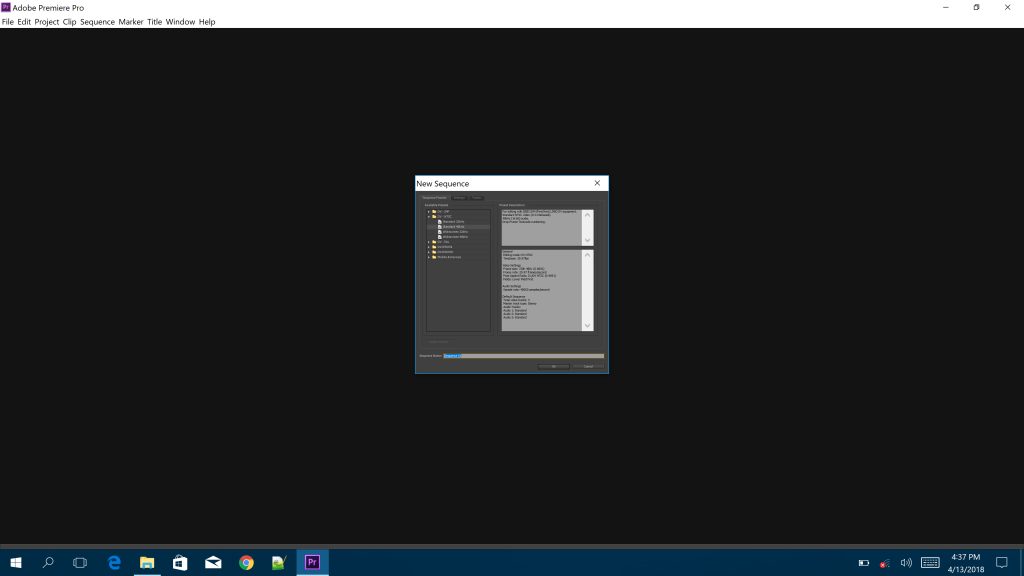Open Windows search from the taskbar
Image resolution: width=1024 pixels, height=576 pixels.
(48, 562)
